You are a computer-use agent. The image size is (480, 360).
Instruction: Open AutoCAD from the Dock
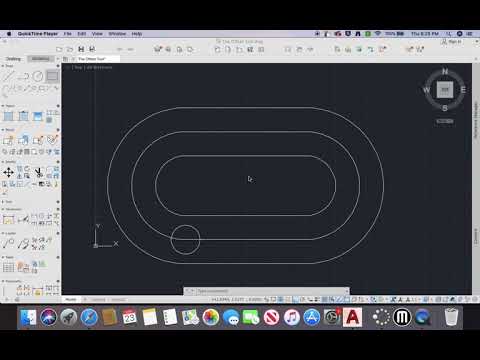352,317
